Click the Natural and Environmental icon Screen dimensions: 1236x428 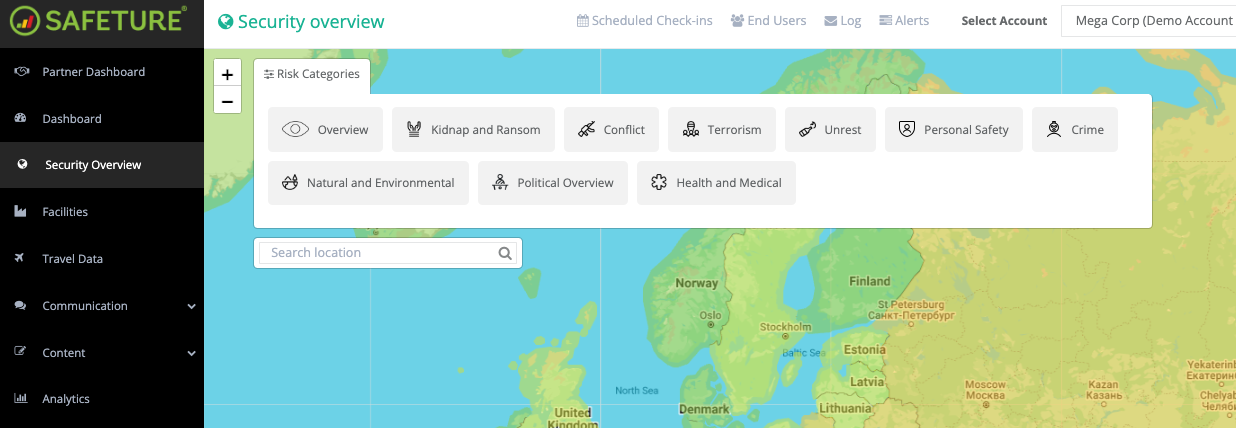[x=290, y=183]
